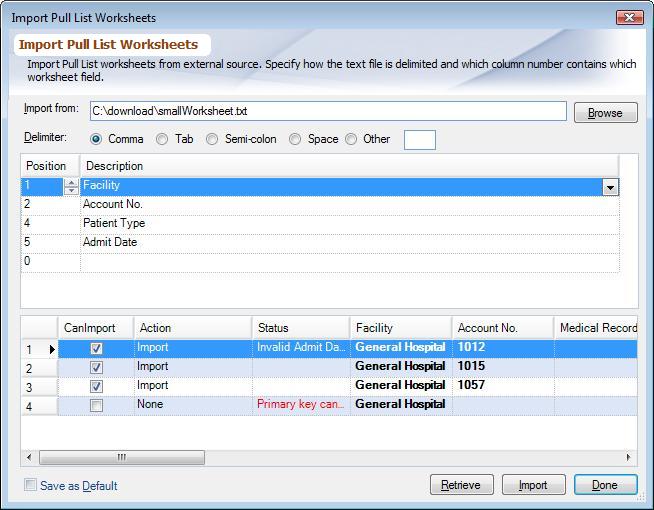Click the Import action cell in row 3
The width and height of the screenshot is (654, 510).
pyautogui.click(x=193, y=385)
